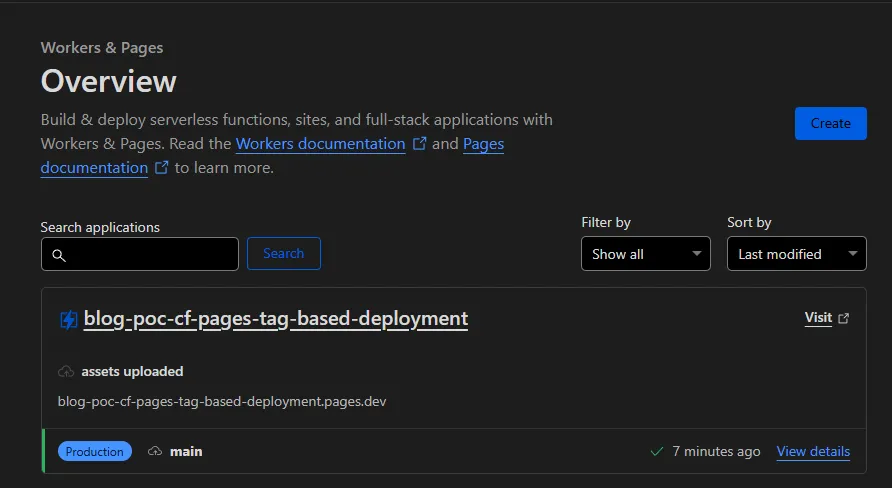The height and width of the screenshot is (488, 892).
Task: Open the Filter by Show all dropdown
Action: (645, 254)
